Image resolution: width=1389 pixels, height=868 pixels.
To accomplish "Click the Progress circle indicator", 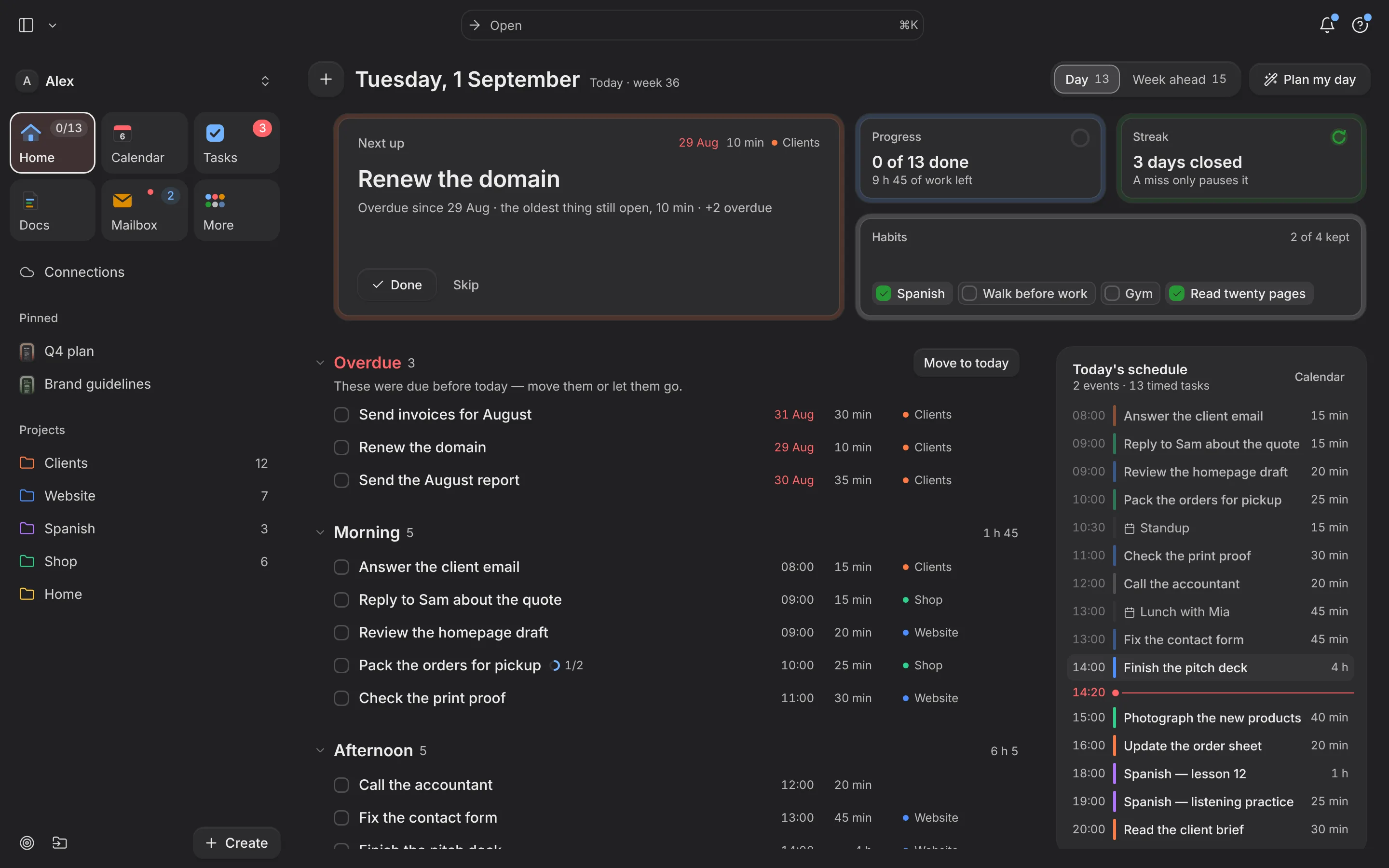I will tap(1080, 138).
